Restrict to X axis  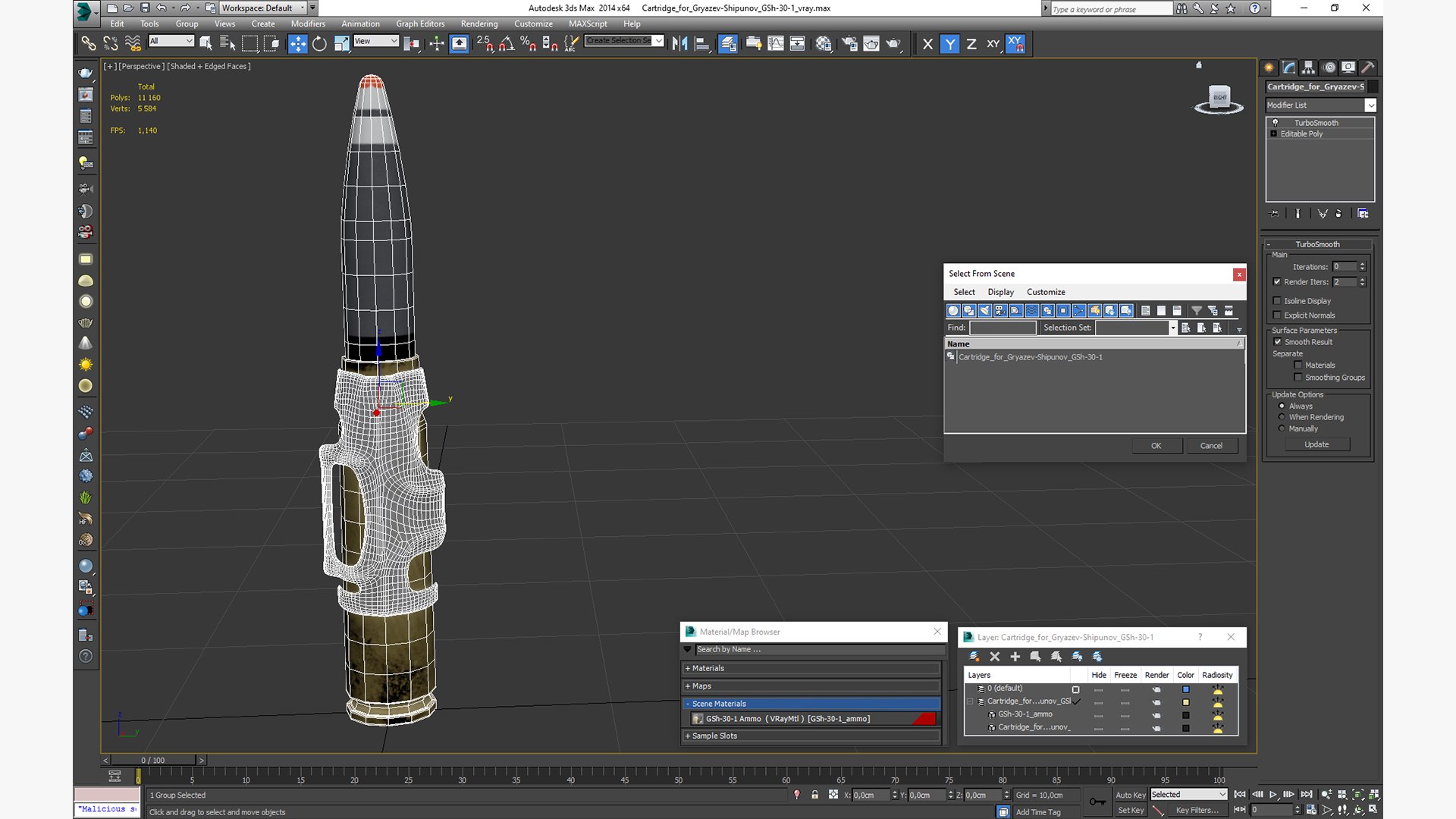[x=927, y=44]
